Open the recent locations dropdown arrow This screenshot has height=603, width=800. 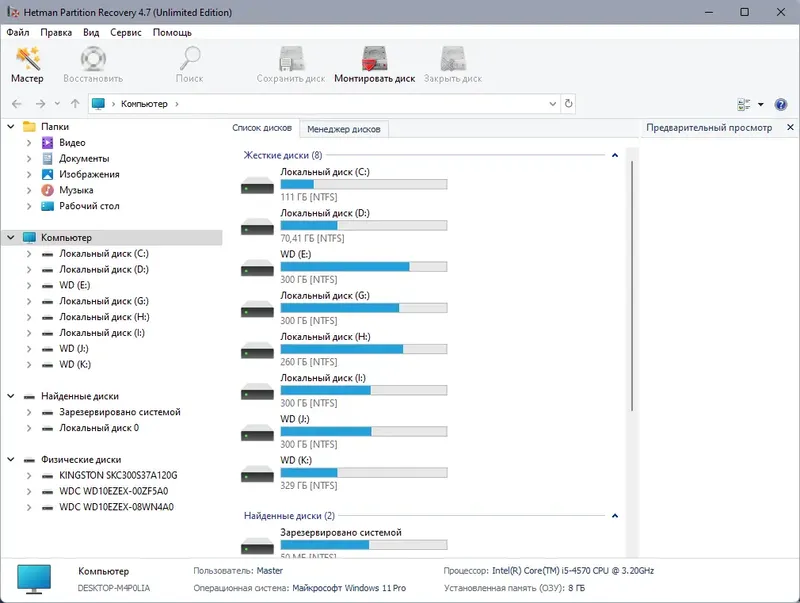pyautogui.click(x=57, y=104)
